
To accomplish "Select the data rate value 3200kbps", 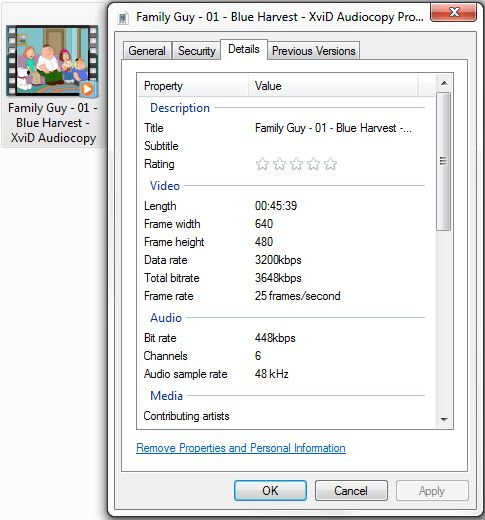I will [x=278, y=260].
